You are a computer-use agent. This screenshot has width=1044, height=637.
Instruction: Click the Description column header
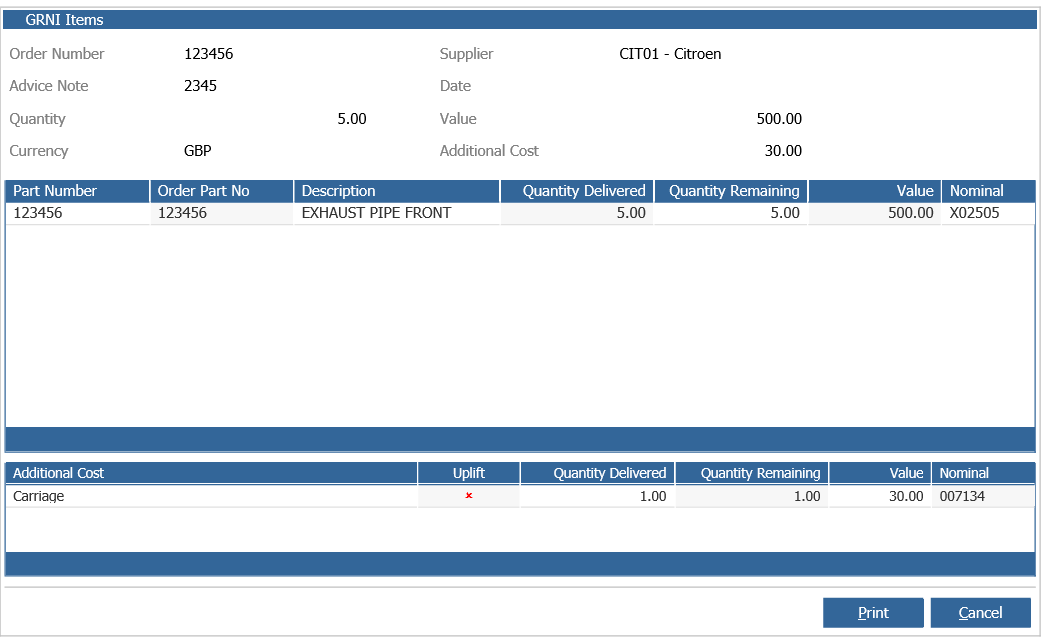397,191
